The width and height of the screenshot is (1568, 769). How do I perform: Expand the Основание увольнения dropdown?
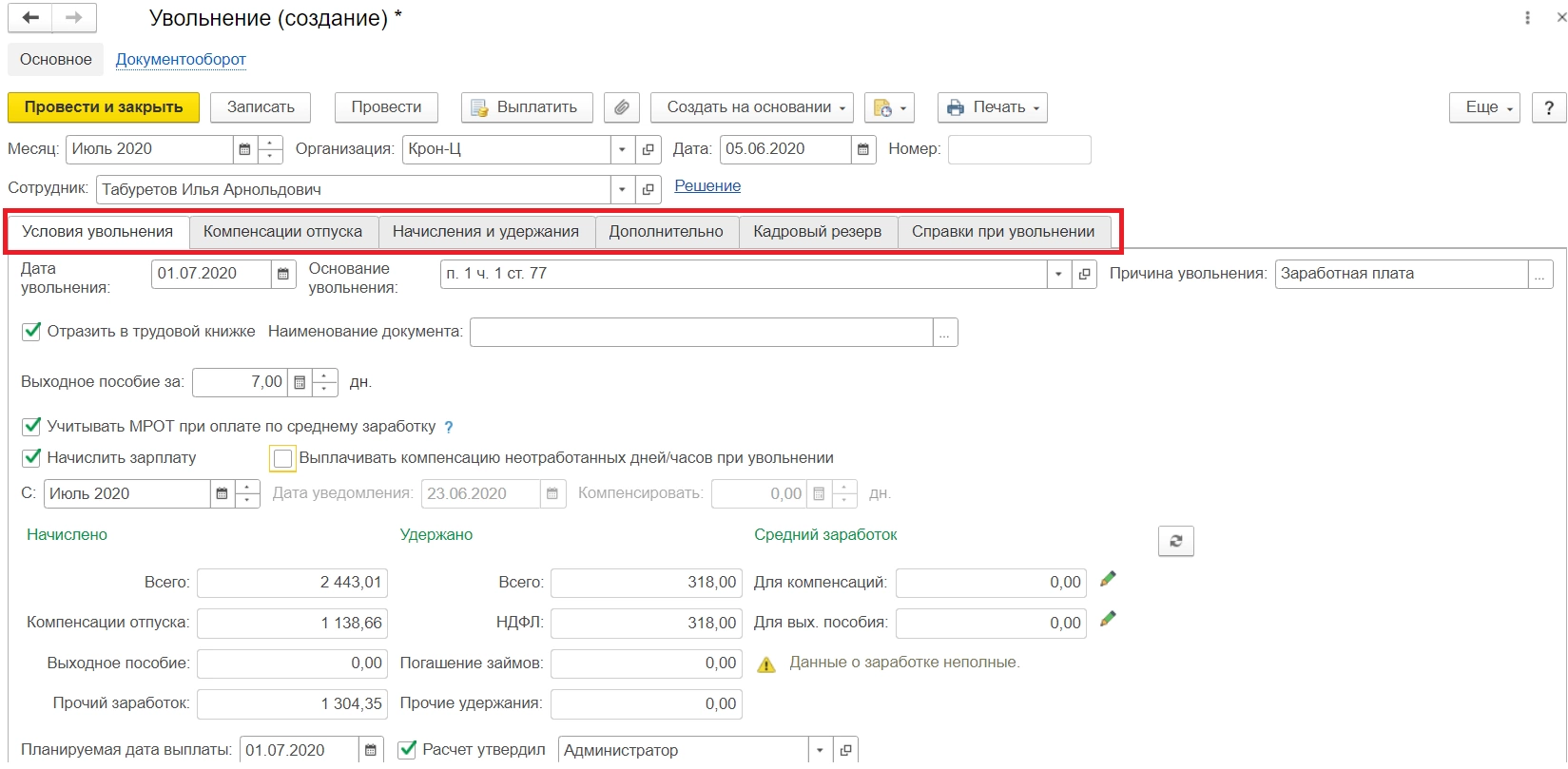click(1059, 274)
